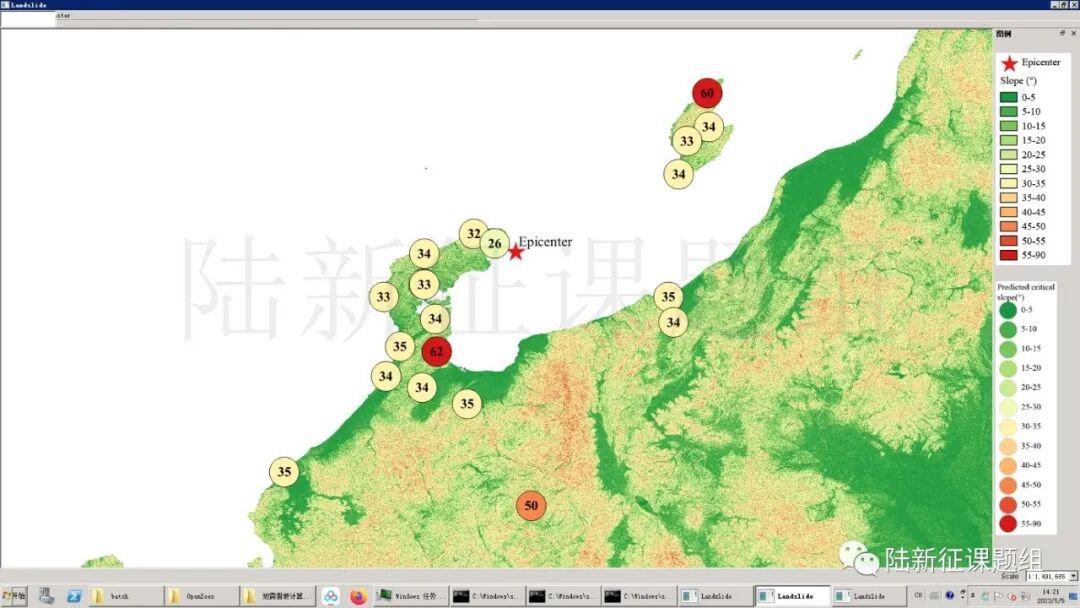Select the orange 50 slope marker

531,505
